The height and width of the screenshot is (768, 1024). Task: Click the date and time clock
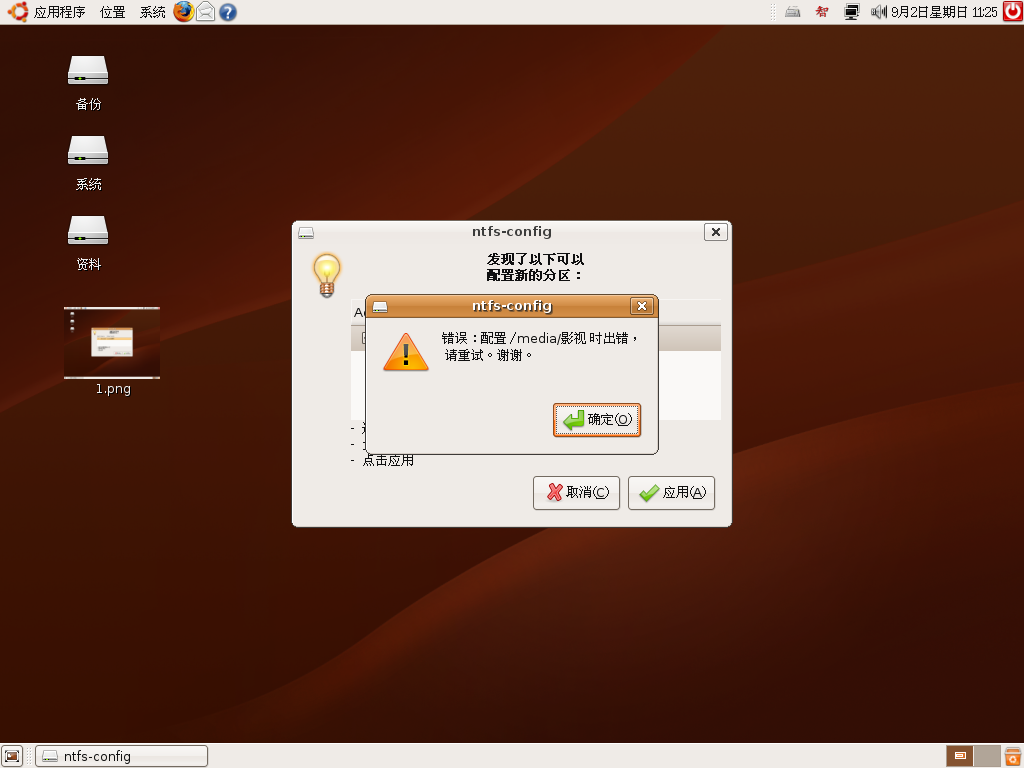pos(944,12)
